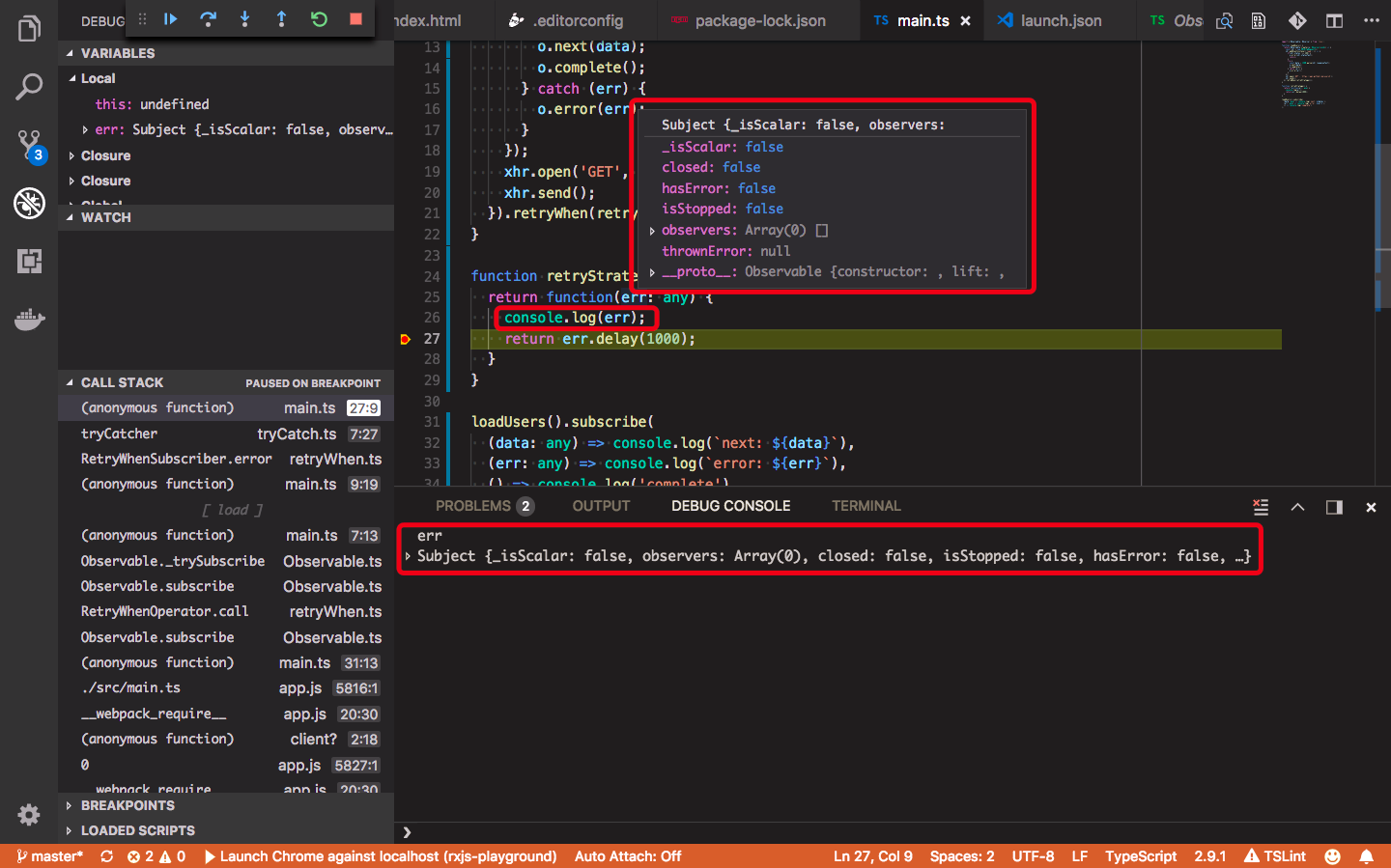Switch to the launch.json tab
The height and width of the screenshot is (868, 1391).
[x=1059, y=19]
